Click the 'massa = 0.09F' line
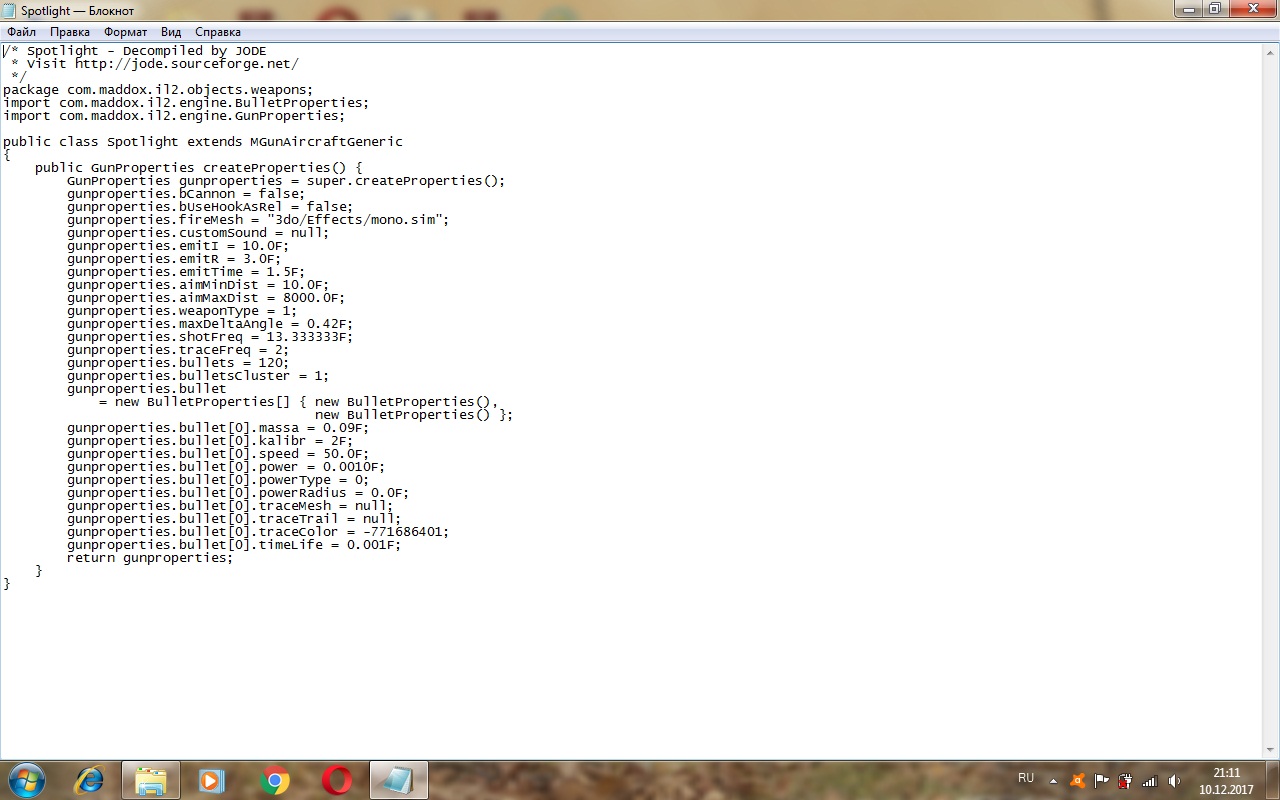Image resolution: width=1280 pixels, height=800 pixels. pos(218,427)
